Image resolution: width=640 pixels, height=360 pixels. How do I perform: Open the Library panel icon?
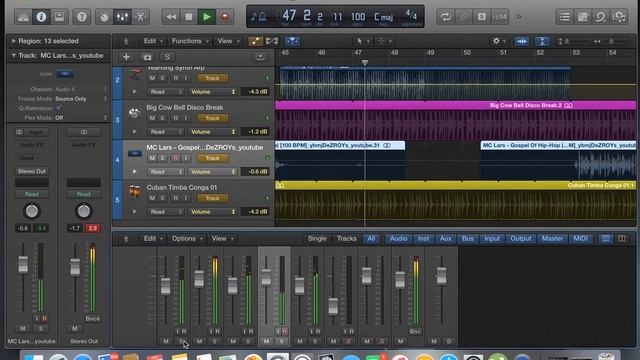pyautogui.click(x=23, y=17)
